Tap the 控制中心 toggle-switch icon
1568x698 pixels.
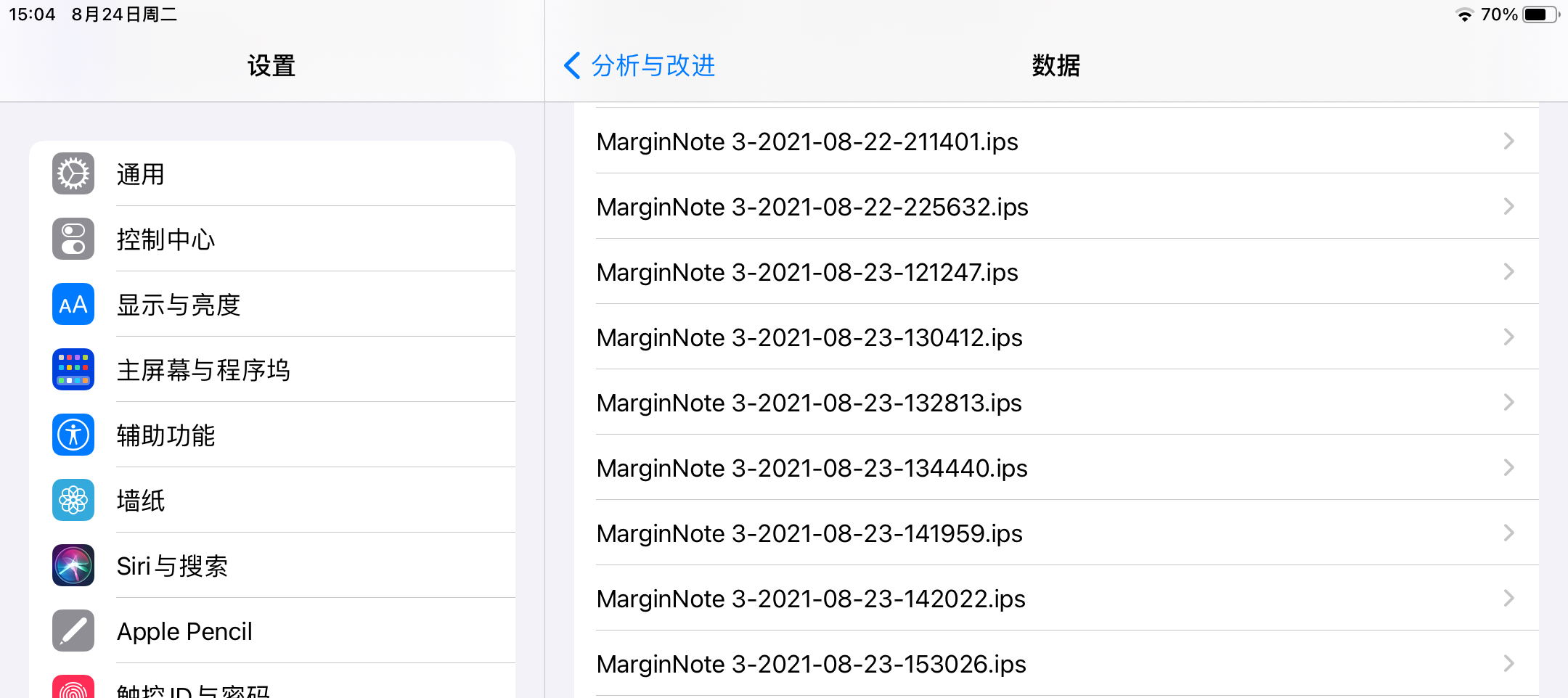pyautogui.click(x=73, y=239)
